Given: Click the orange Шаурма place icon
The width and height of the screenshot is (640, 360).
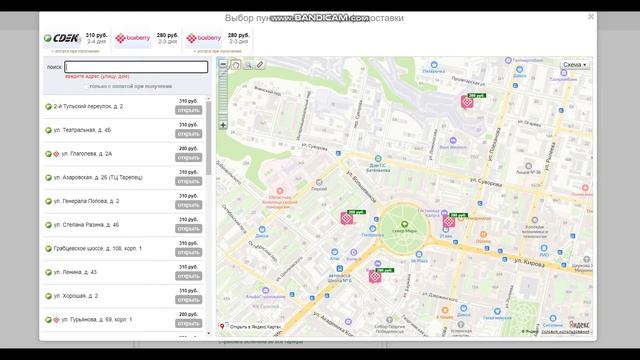Looking at the screenshot, I should coord(483,235).
